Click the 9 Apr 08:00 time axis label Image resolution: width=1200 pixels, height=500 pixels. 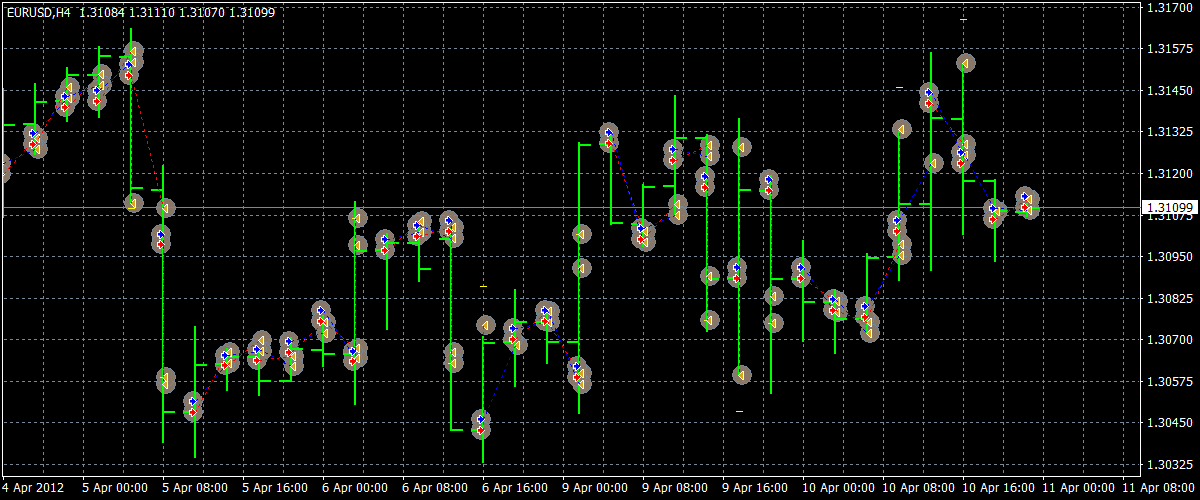674,488
